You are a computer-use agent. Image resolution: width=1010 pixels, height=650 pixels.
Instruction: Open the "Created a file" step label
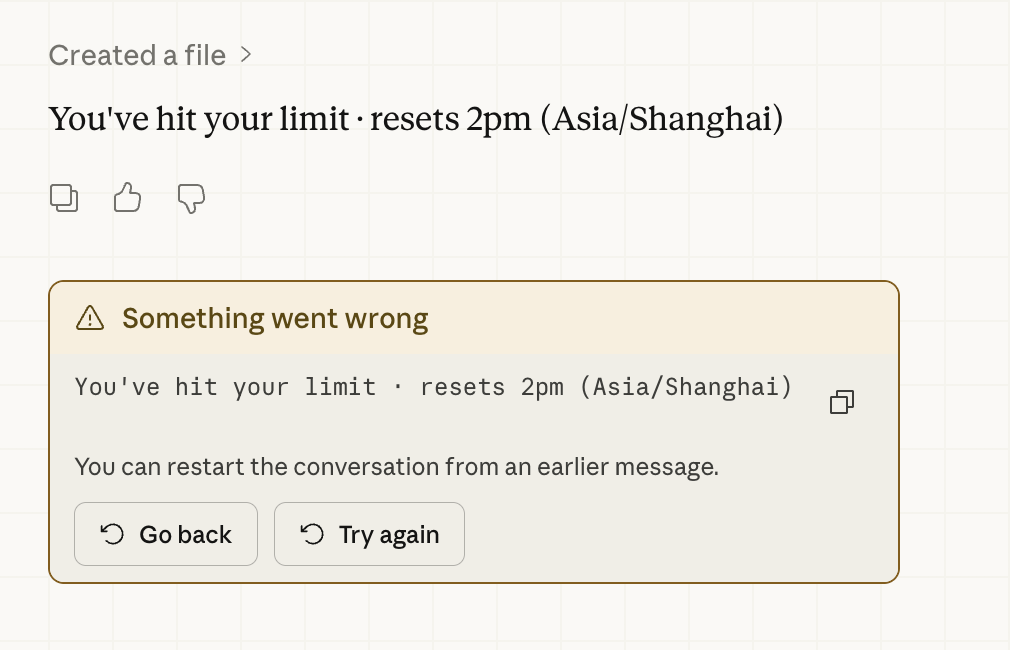click(x=137, y=55)
